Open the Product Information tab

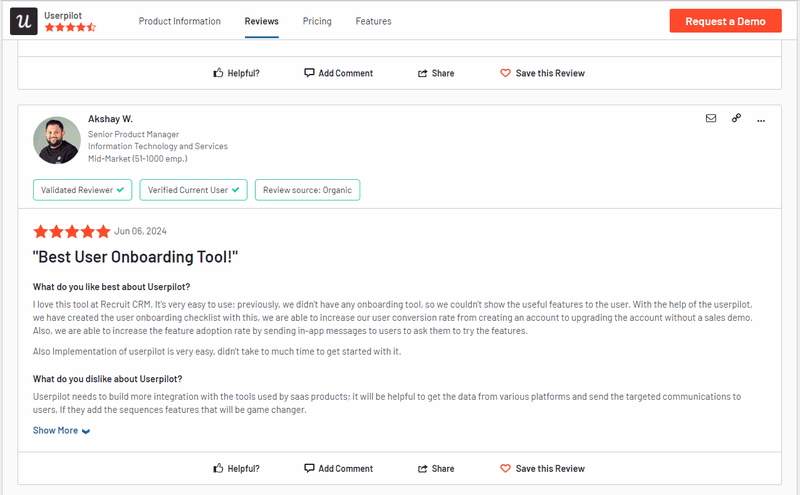tap(180, 21)
